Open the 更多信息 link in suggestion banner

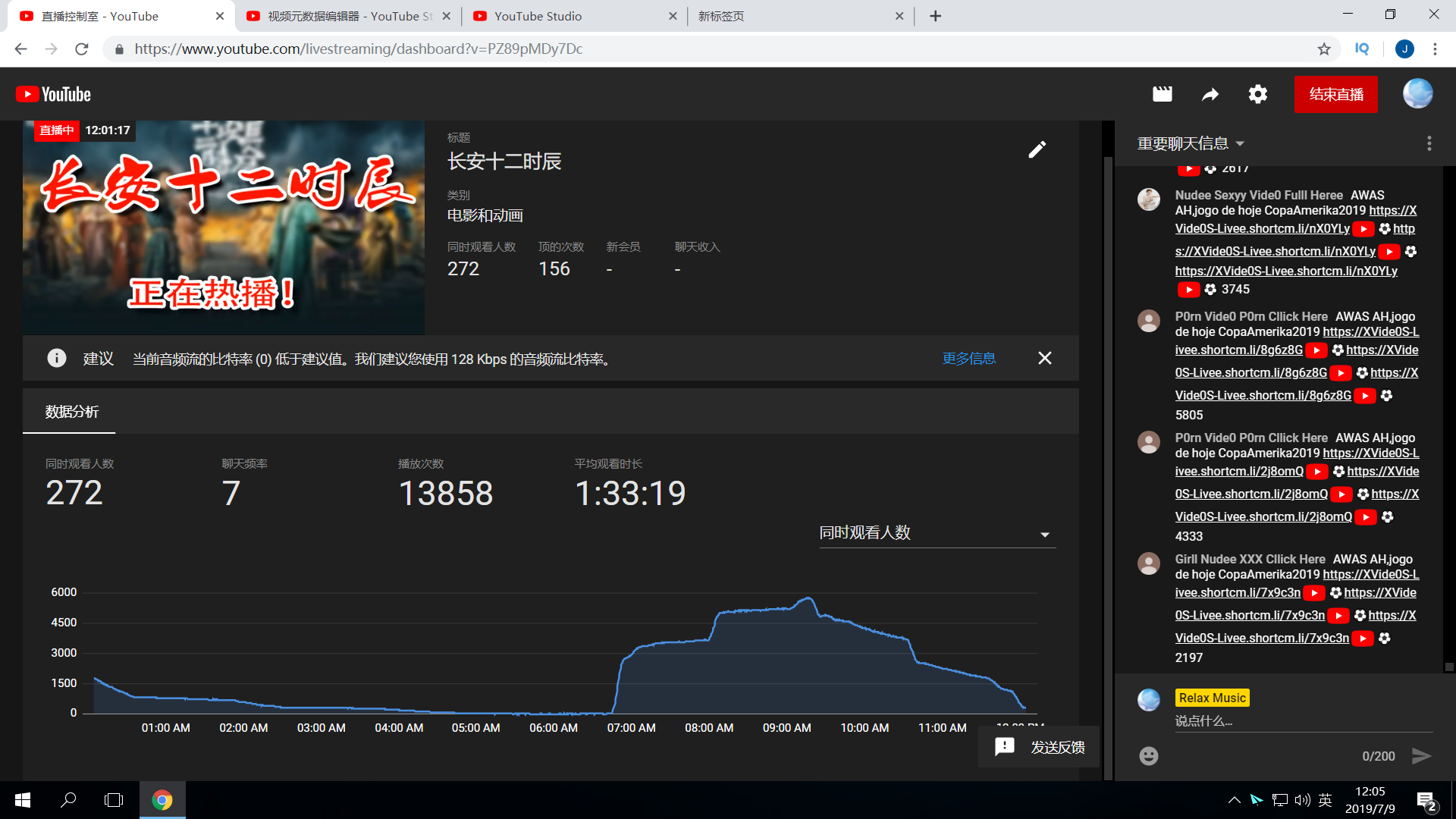pyautogui.click(x=969, y=358)
